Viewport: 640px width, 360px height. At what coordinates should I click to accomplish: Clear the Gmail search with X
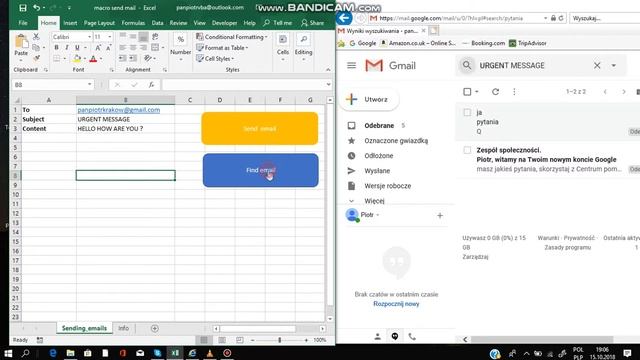click(x=597, y=65)
